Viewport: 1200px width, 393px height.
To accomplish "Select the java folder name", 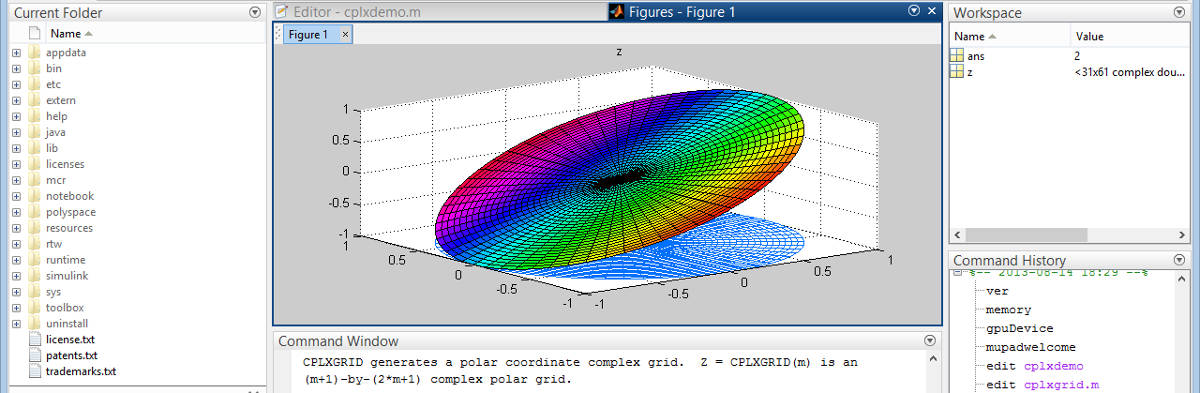I will click(56, 132).
